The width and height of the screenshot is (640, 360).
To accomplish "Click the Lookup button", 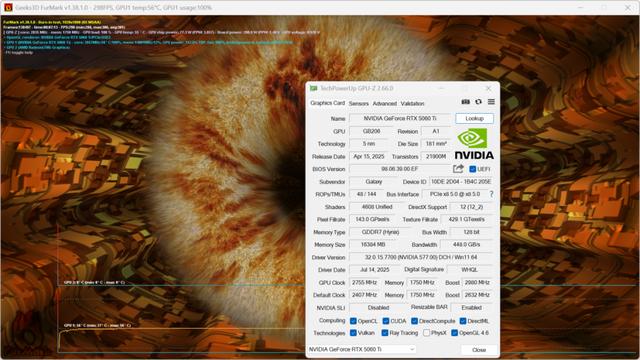I will (x=474, y=118).
